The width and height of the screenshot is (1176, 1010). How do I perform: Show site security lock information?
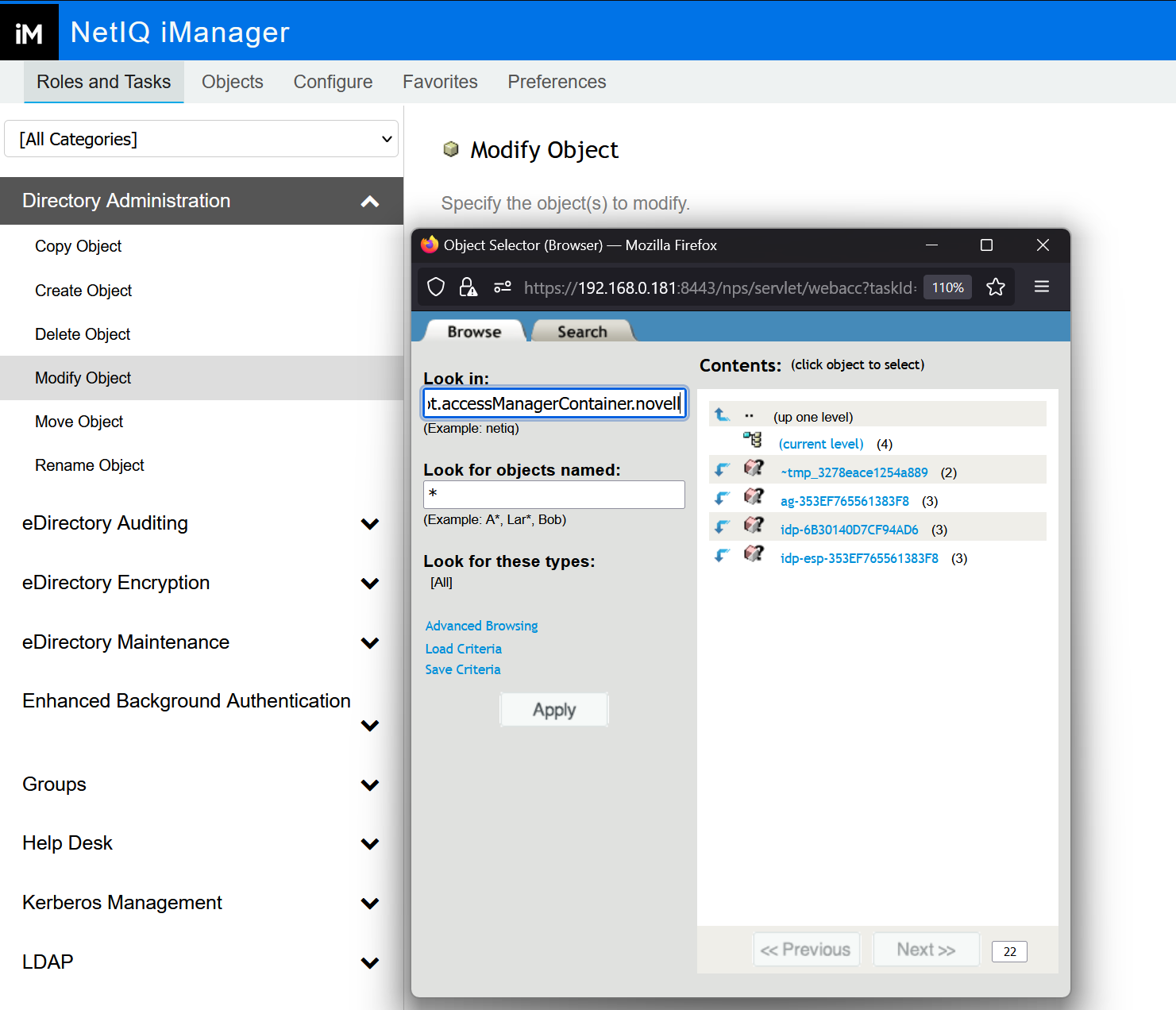[468, 287]
